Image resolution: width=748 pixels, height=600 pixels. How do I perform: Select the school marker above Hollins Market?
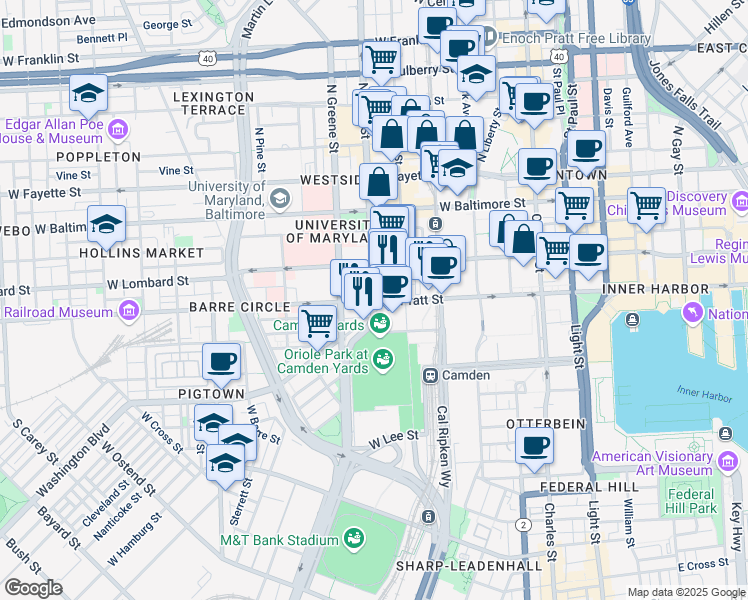click(x=106, y=225)
